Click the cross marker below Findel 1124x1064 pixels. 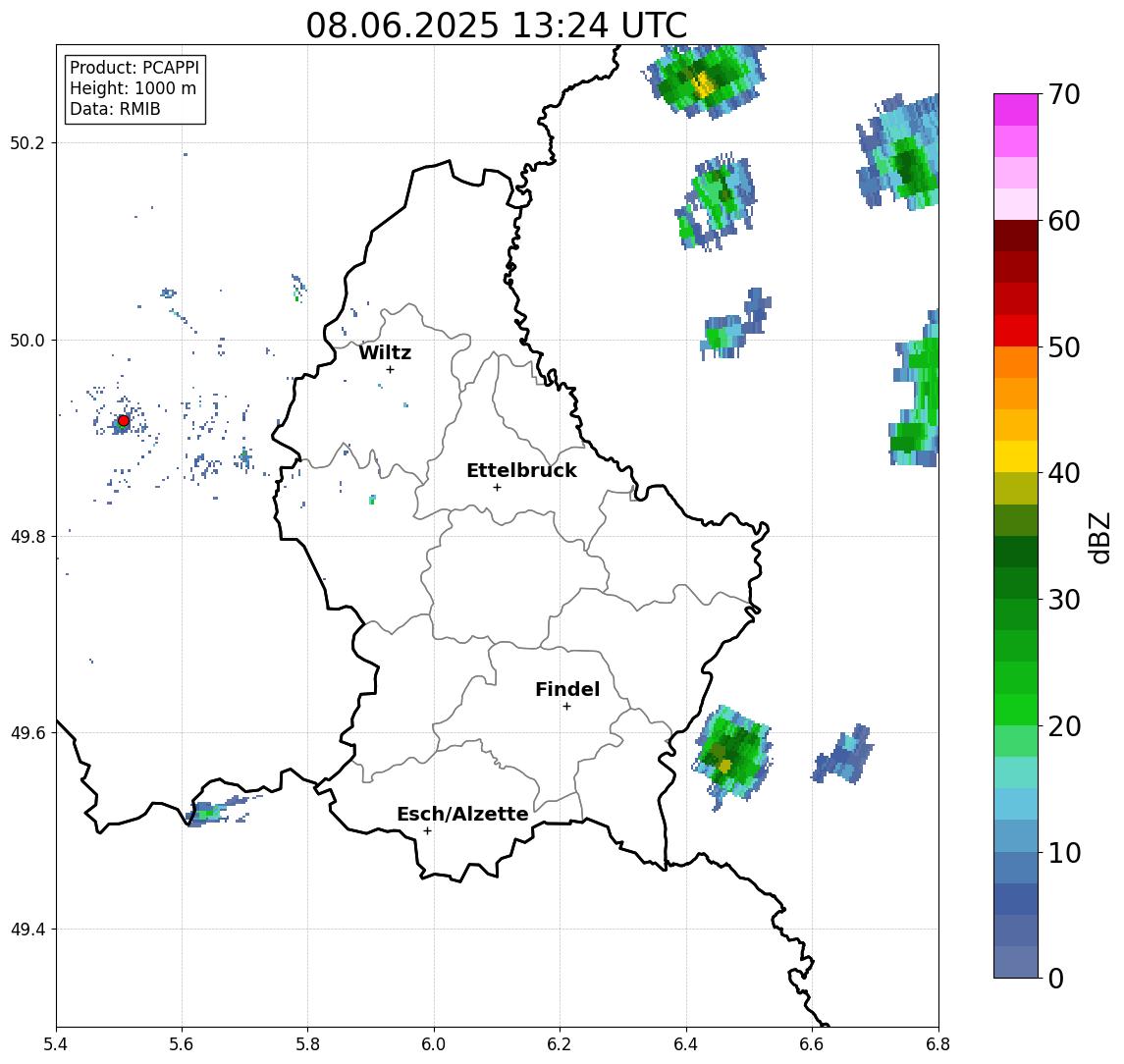(x=566, y=707)
